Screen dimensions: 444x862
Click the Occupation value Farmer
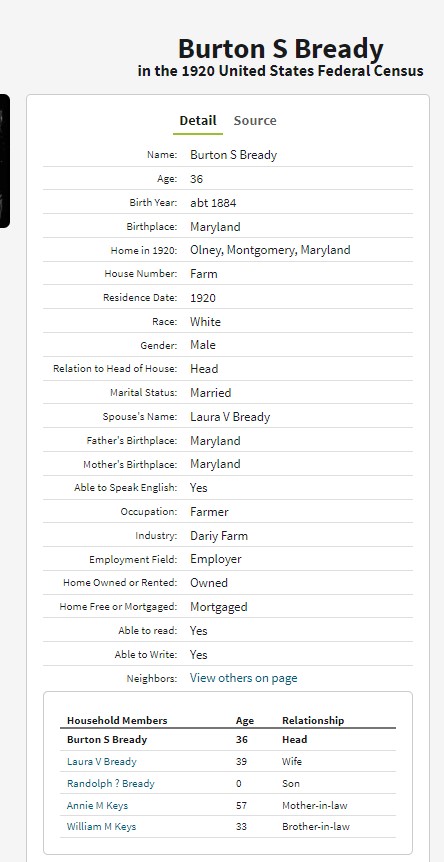click(209, 512)
